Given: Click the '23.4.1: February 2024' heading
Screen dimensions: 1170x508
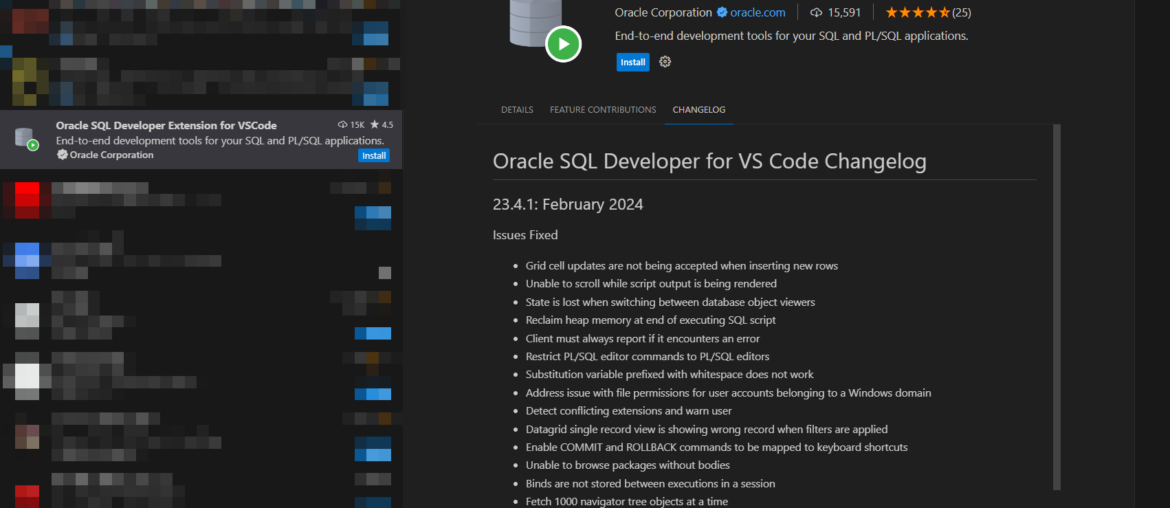Looking at the screenshot, I should coord(568,204).
